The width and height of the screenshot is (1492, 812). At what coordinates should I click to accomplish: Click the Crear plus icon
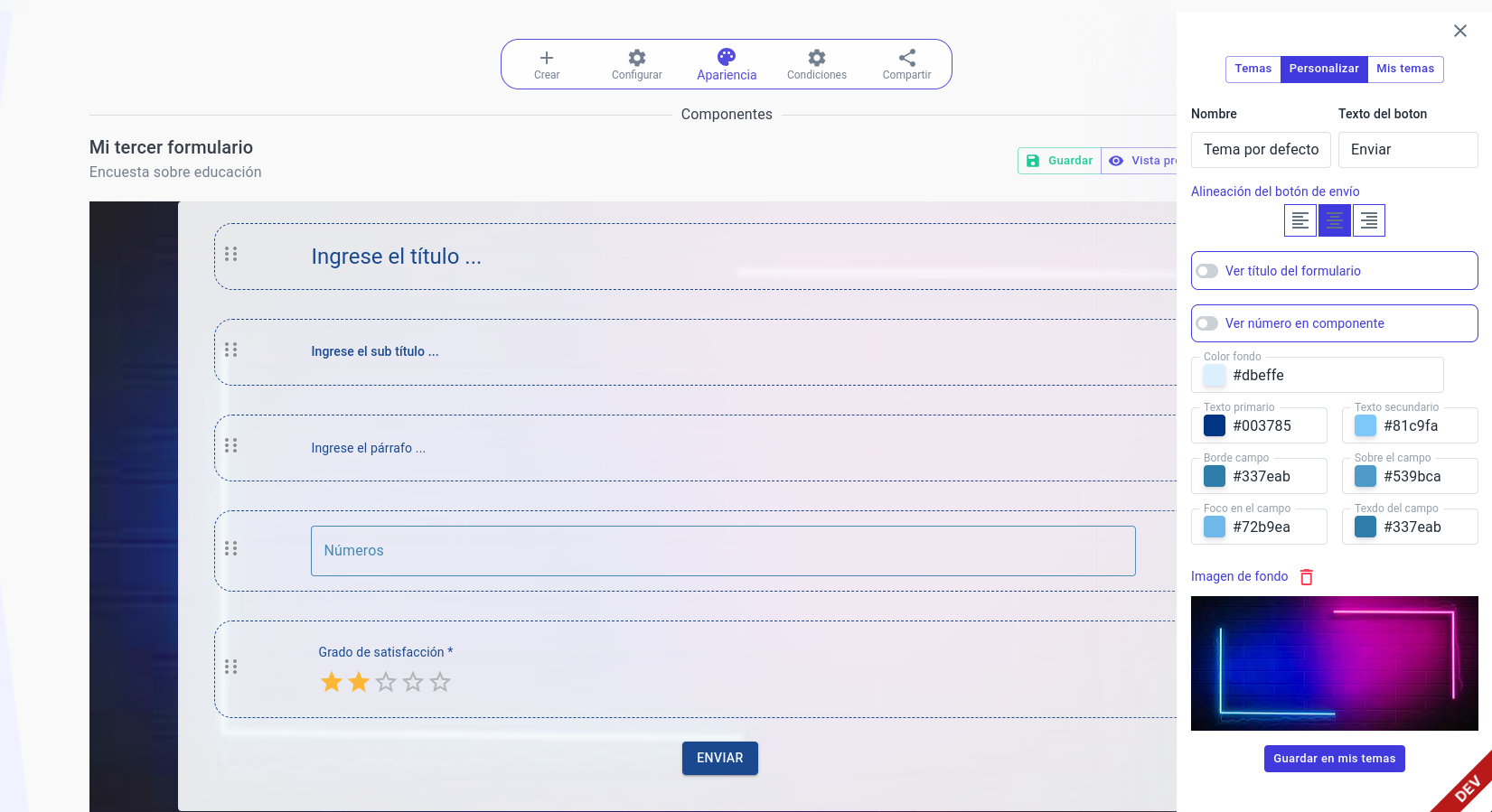tap(546, 58)
